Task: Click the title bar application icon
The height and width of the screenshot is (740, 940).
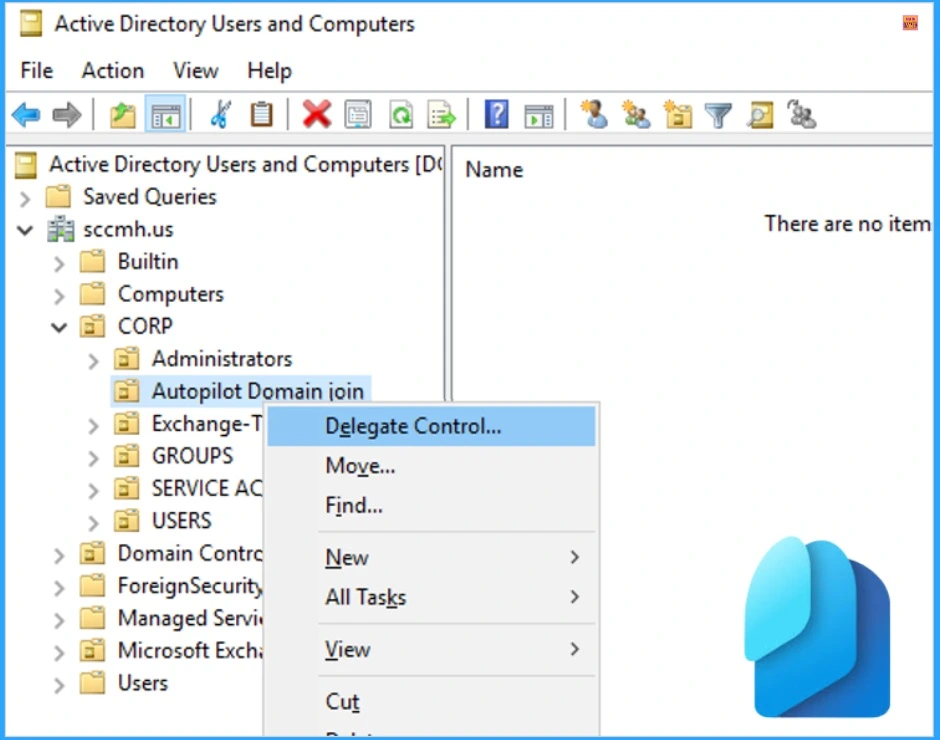Action: click(x=31, y=24)
